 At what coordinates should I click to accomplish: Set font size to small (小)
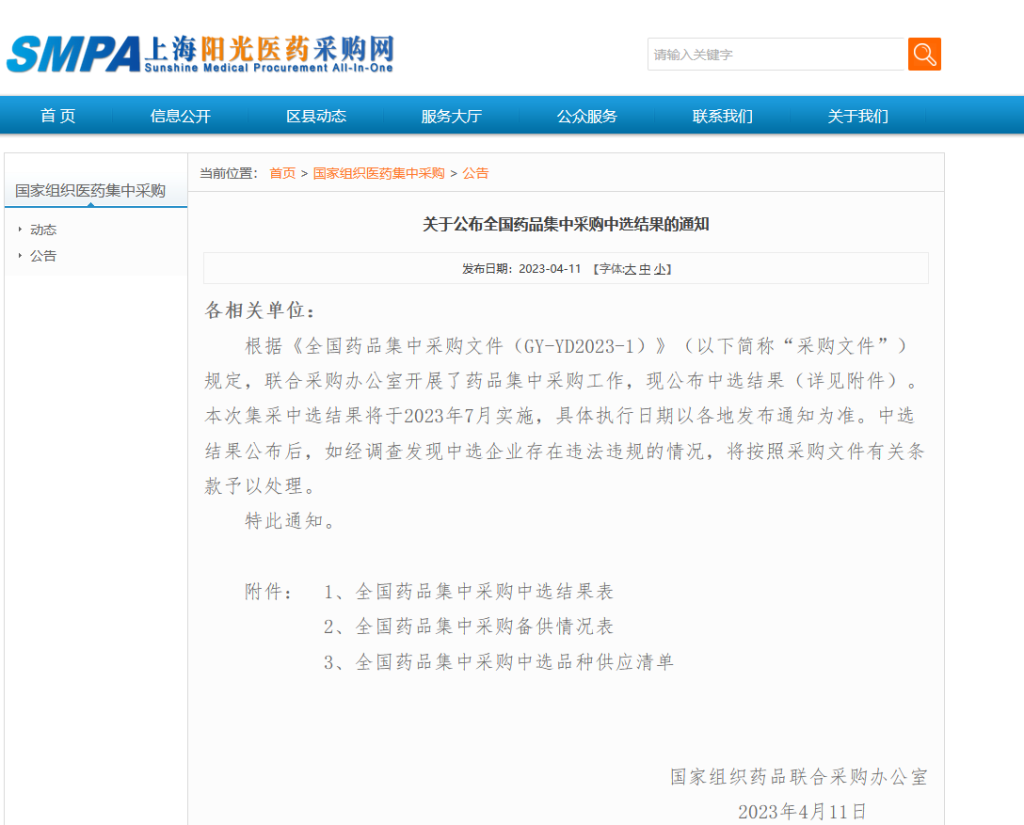(660, 269)
